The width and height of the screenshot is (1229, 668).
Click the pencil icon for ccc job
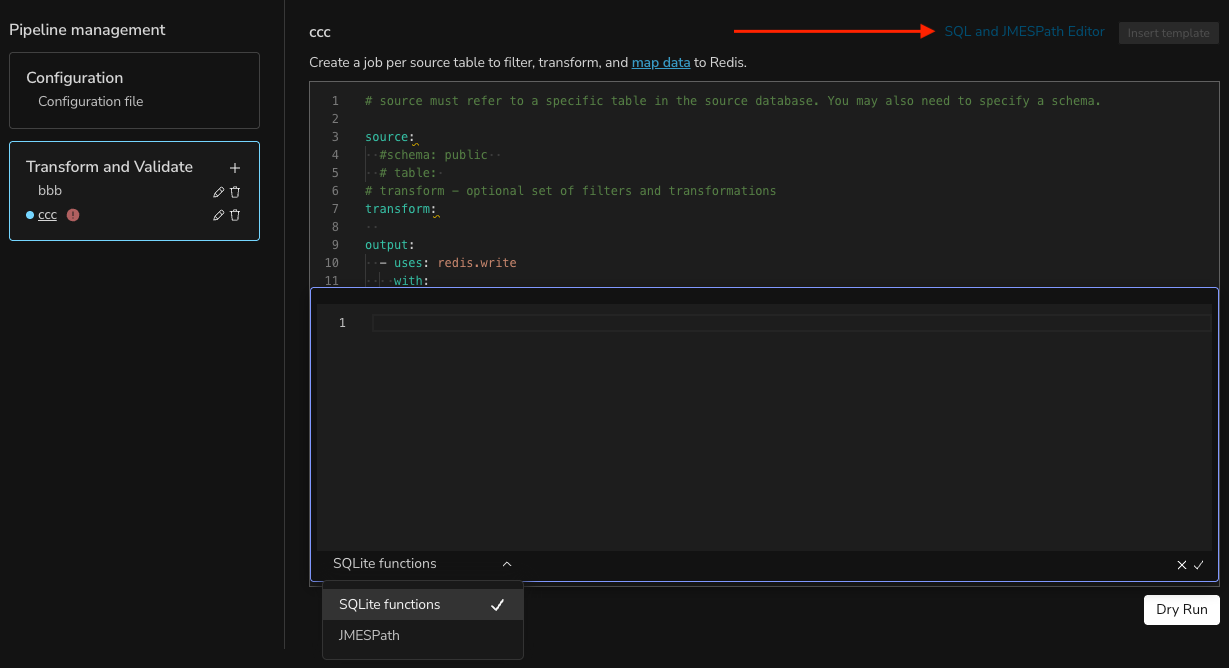click(218, 215)
